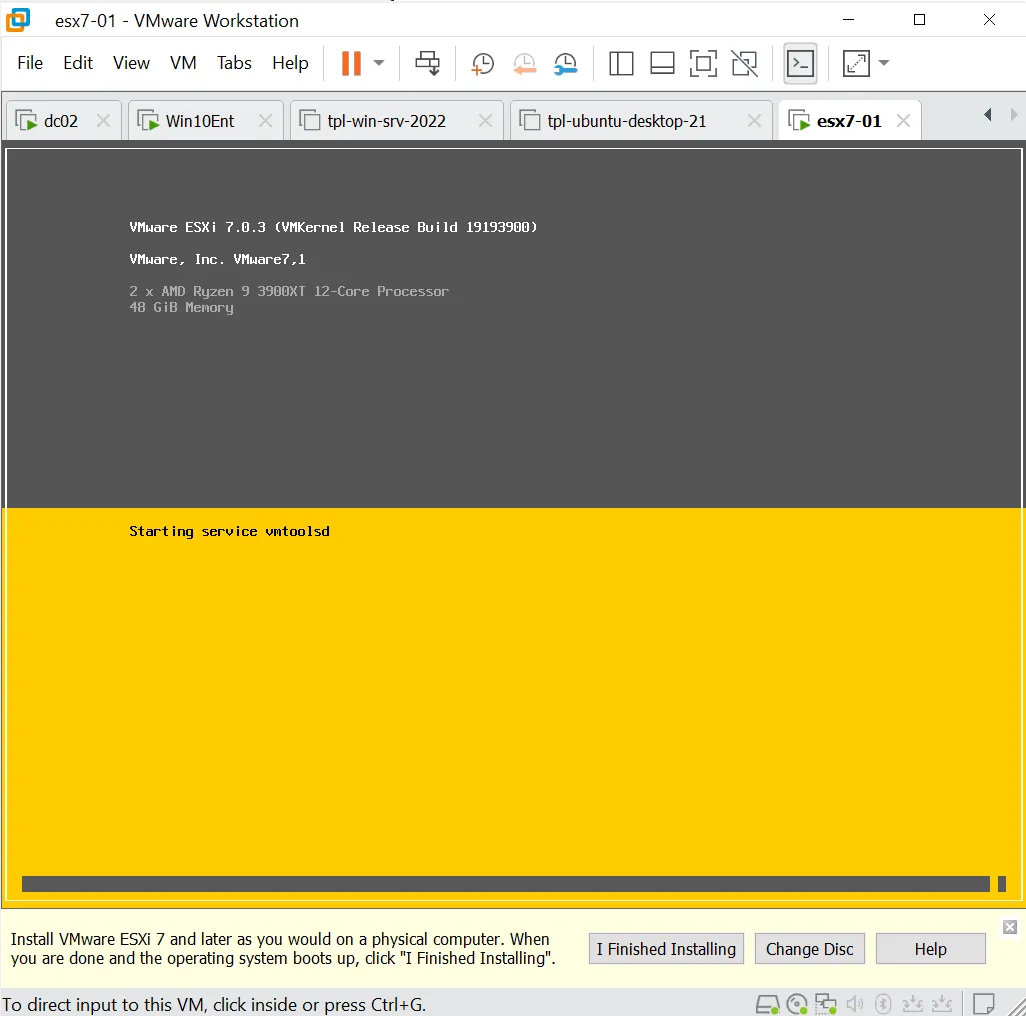Expand the power options dropdown arrow
1026x1016 pixels.
pos(379,63)
